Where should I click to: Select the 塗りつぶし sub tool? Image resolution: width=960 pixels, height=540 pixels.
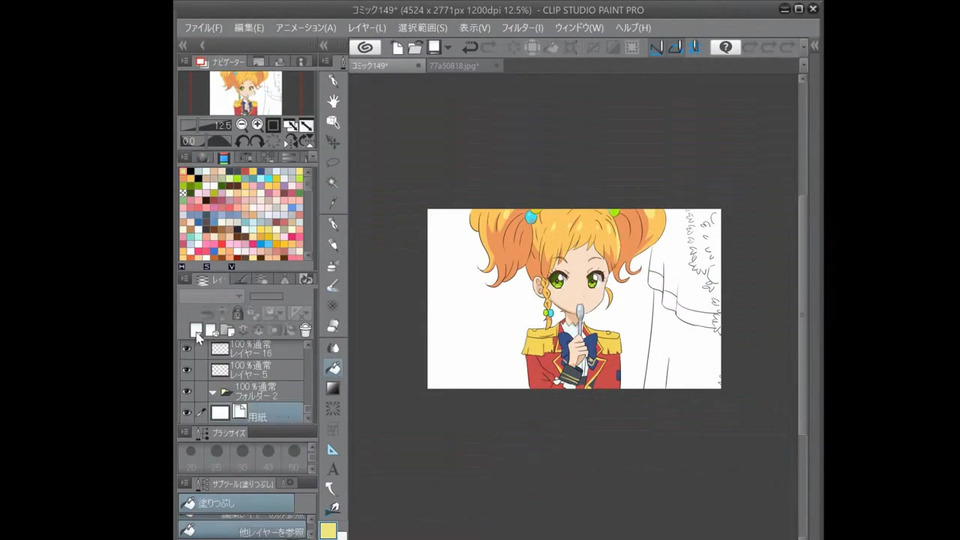(237, 503)
